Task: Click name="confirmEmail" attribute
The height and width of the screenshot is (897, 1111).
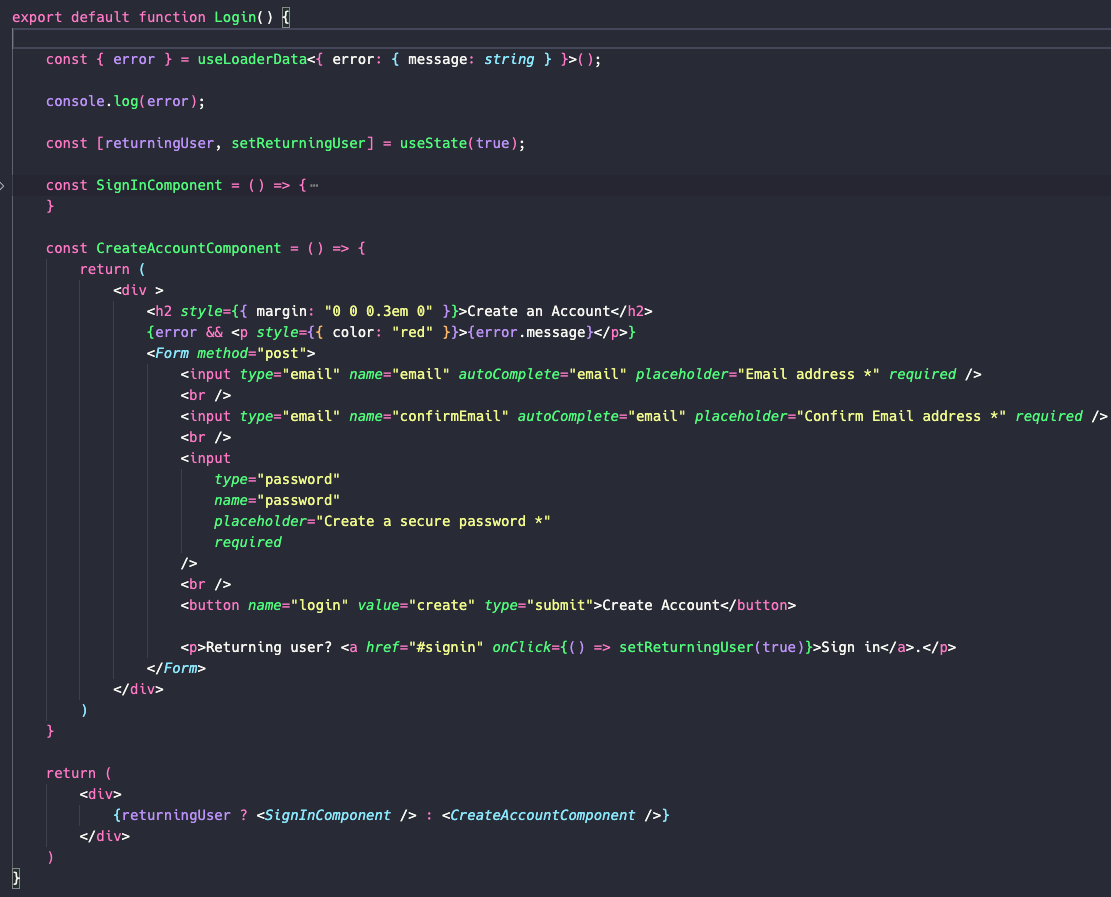Action: point(429,417)
